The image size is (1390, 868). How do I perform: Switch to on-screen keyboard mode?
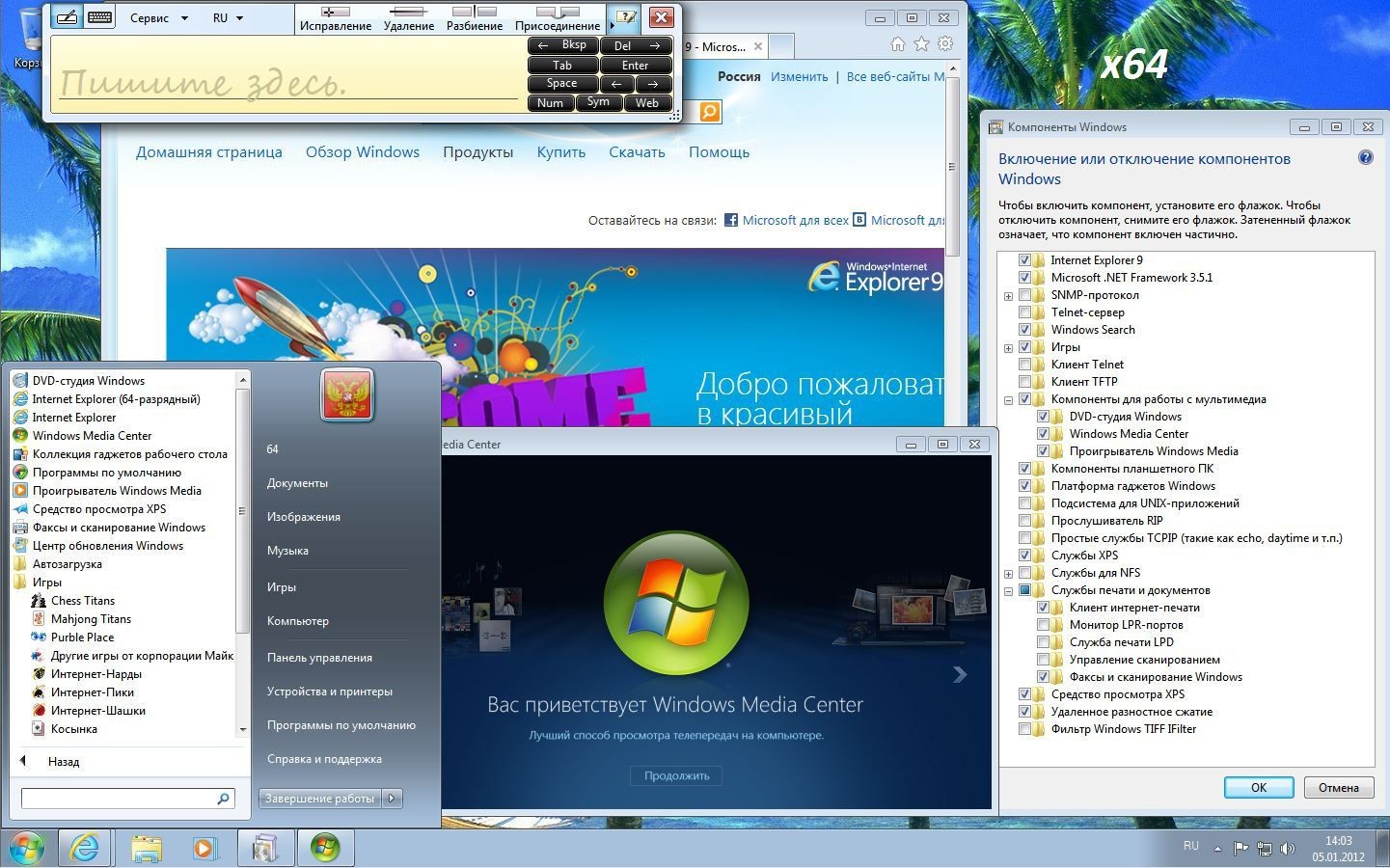[x=99, y=17]
